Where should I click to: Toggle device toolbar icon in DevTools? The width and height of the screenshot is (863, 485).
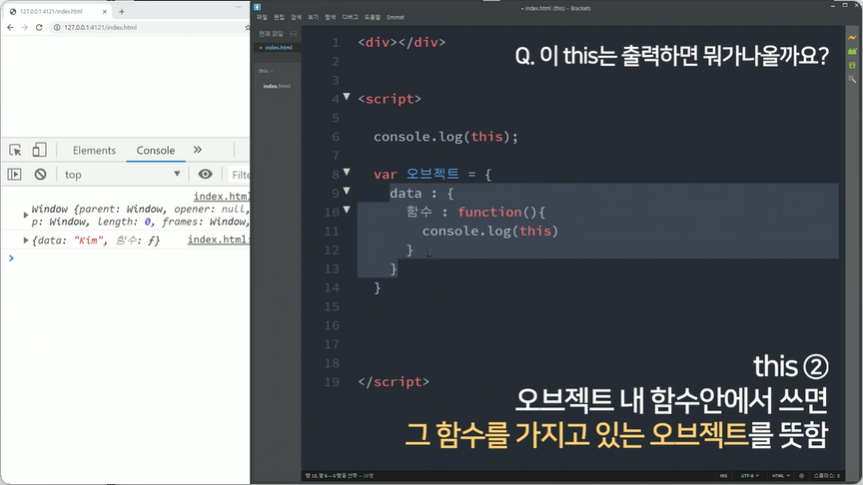coord(39,150)
